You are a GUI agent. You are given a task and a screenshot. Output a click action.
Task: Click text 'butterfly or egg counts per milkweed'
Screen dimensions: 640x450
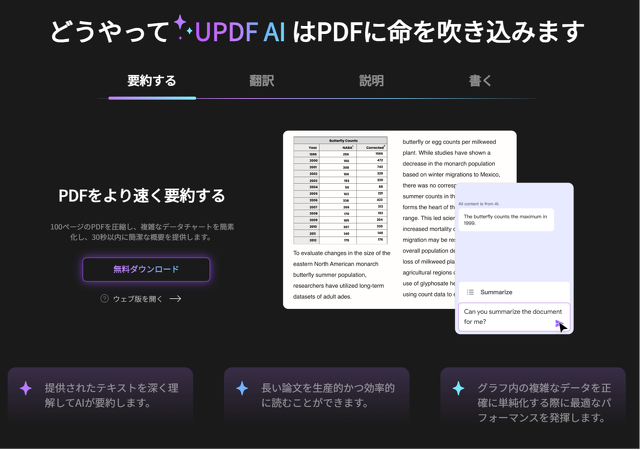point(449,142)
